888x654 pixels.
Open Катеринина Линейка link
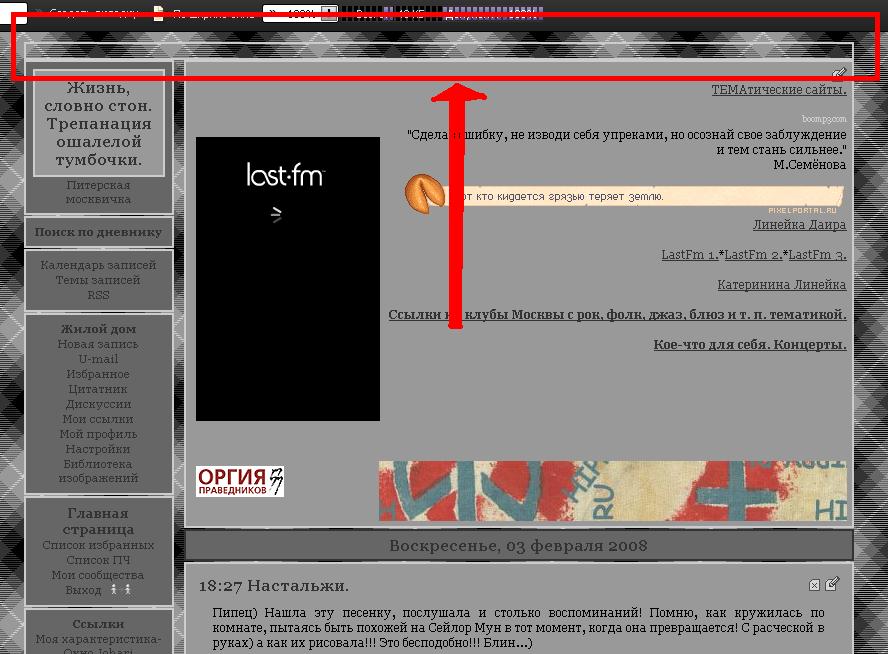781,285
